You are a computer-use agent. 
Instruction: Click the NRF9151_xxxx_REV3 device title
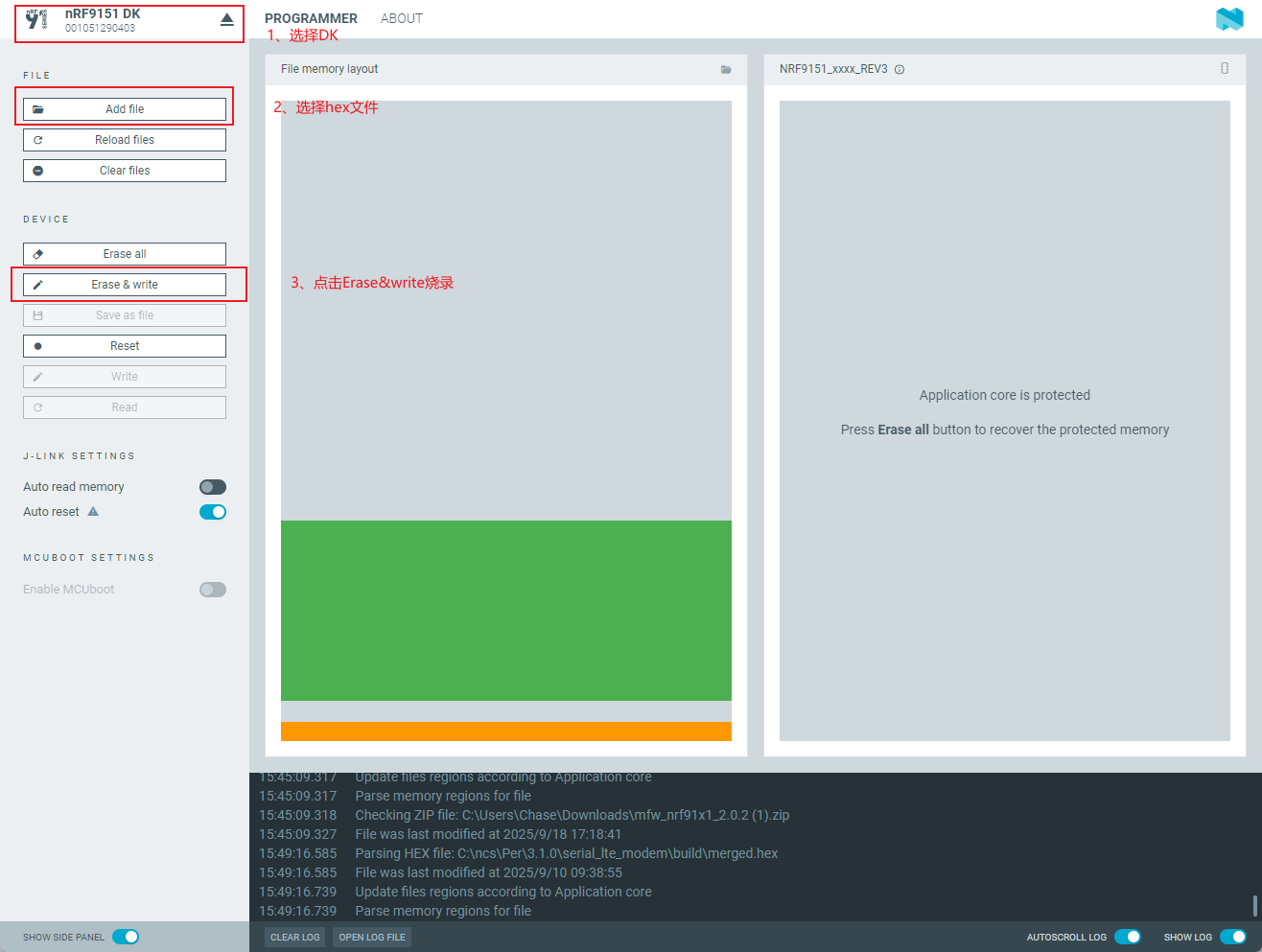click(x=833, y=69)
